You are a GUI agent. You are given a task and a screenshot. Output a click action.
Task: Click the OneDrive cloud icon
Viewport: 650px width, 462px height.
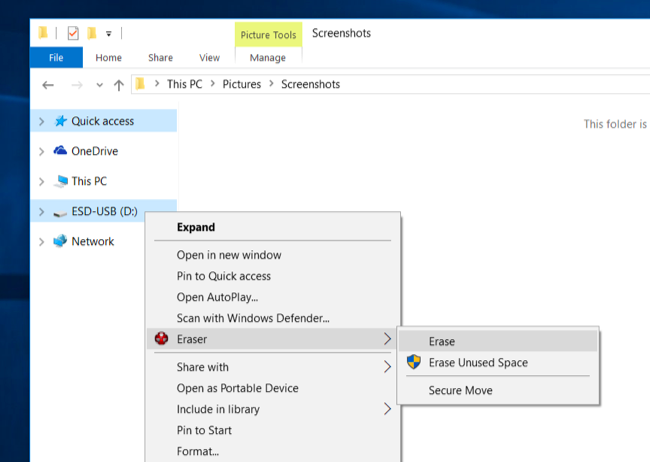point(61,151)
